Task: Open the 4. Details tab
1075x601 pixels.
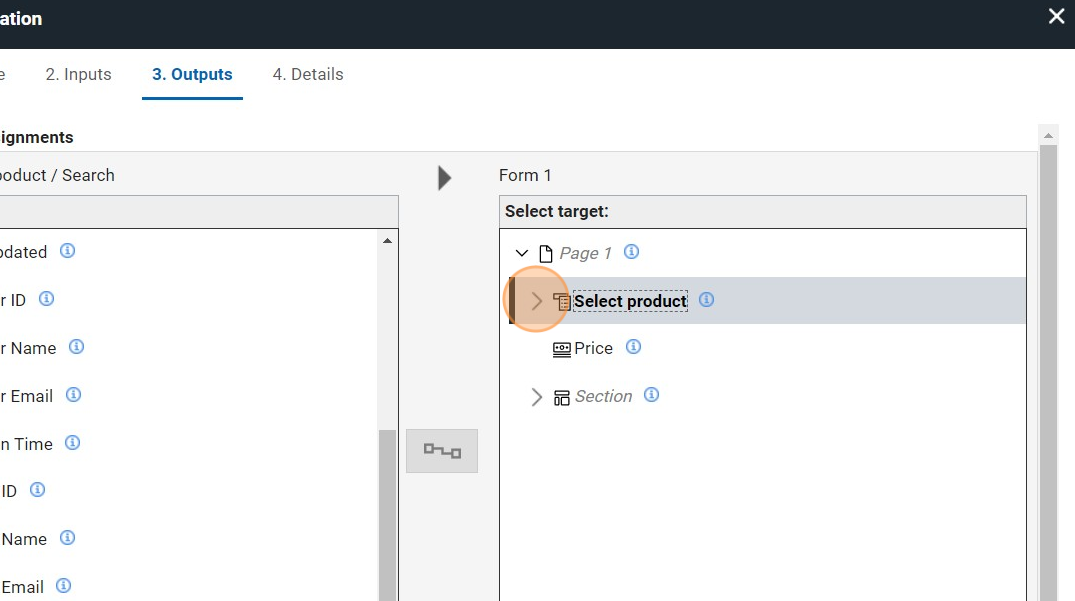Action: click(x=308, y=74)
